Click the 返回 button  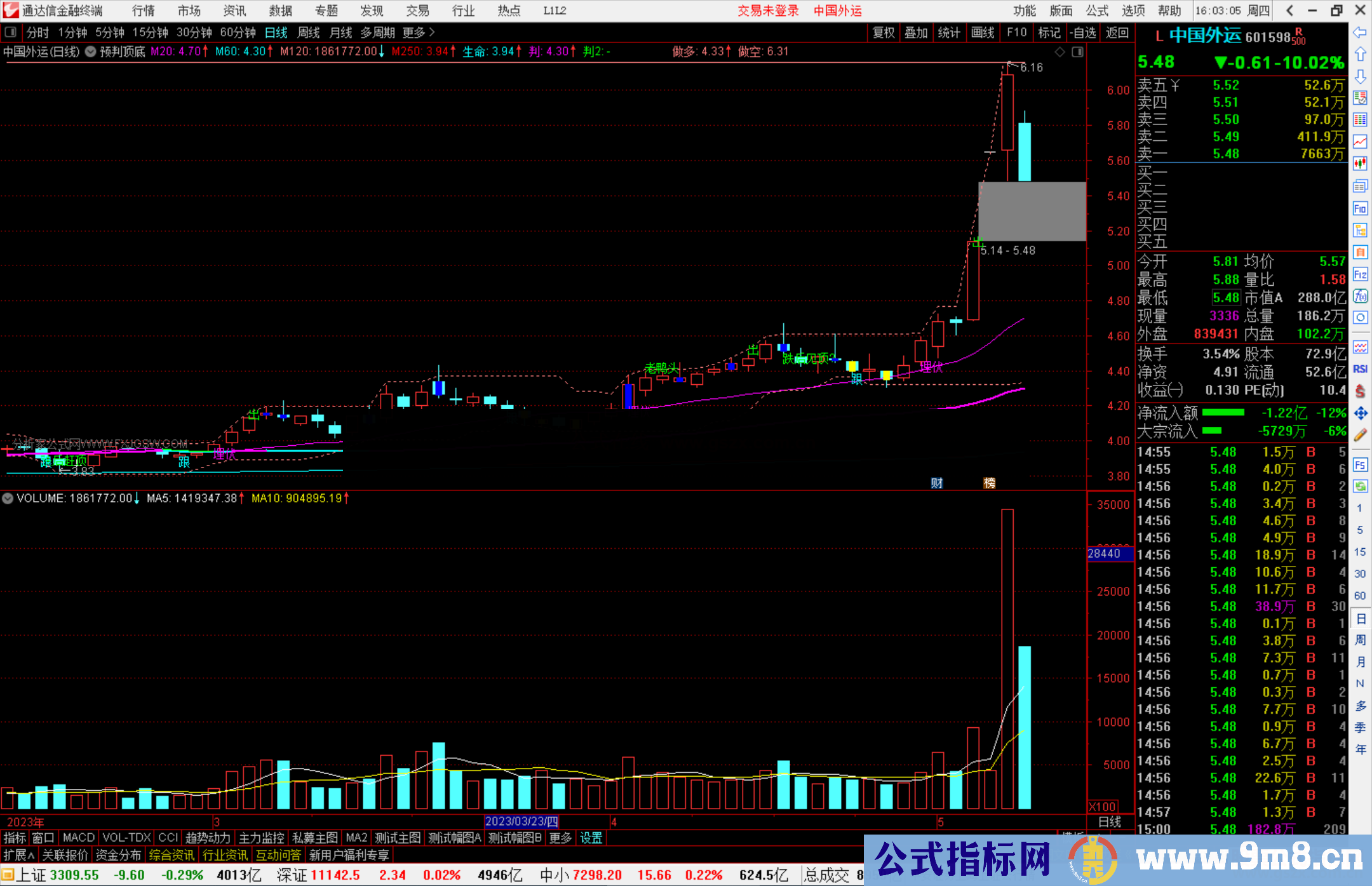tap(1117, 32)
